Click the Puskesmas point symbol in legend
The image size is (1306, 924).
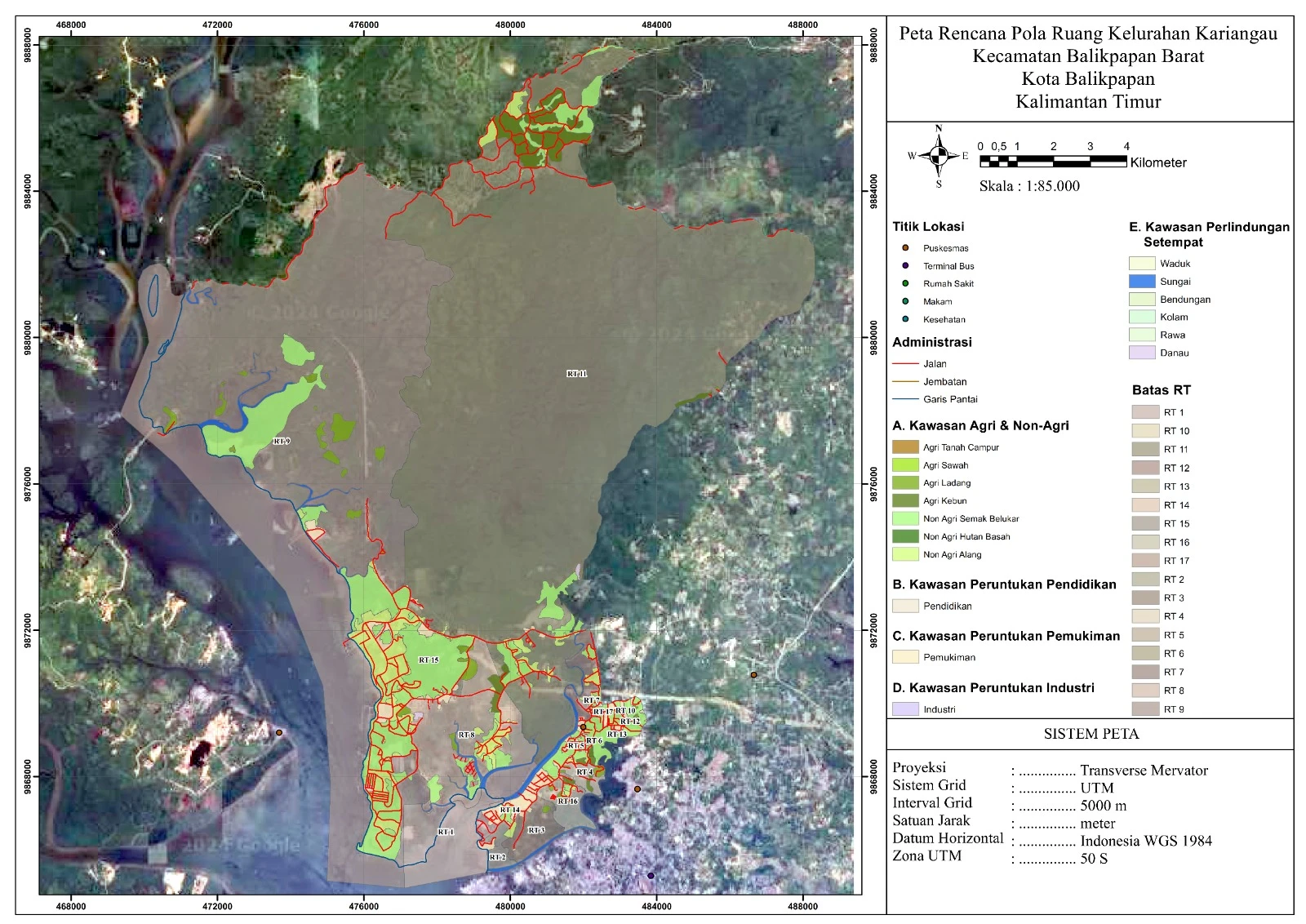point(905,247)
